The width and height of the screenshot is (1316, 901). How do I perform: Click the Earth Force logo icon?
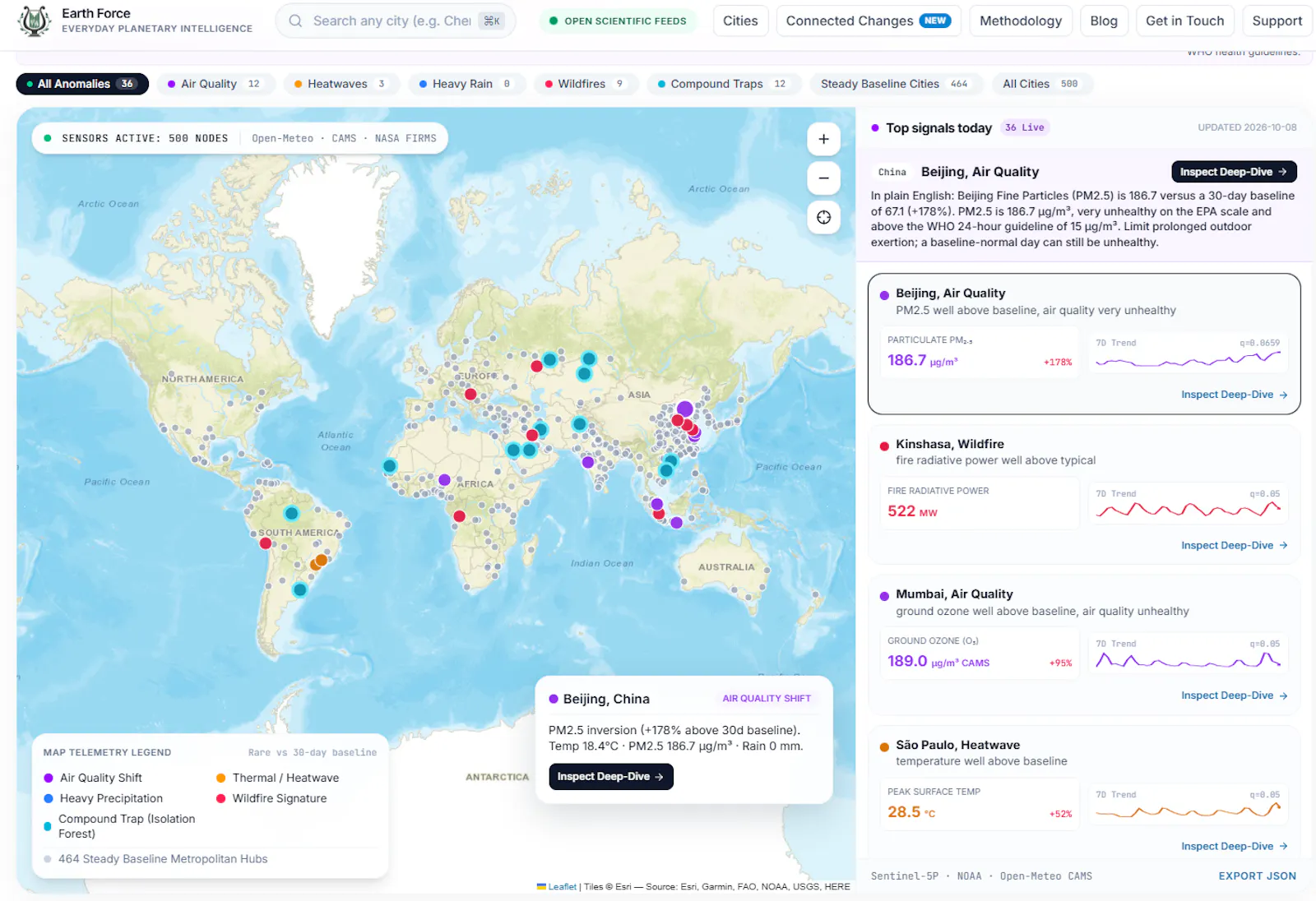(35, 21)
